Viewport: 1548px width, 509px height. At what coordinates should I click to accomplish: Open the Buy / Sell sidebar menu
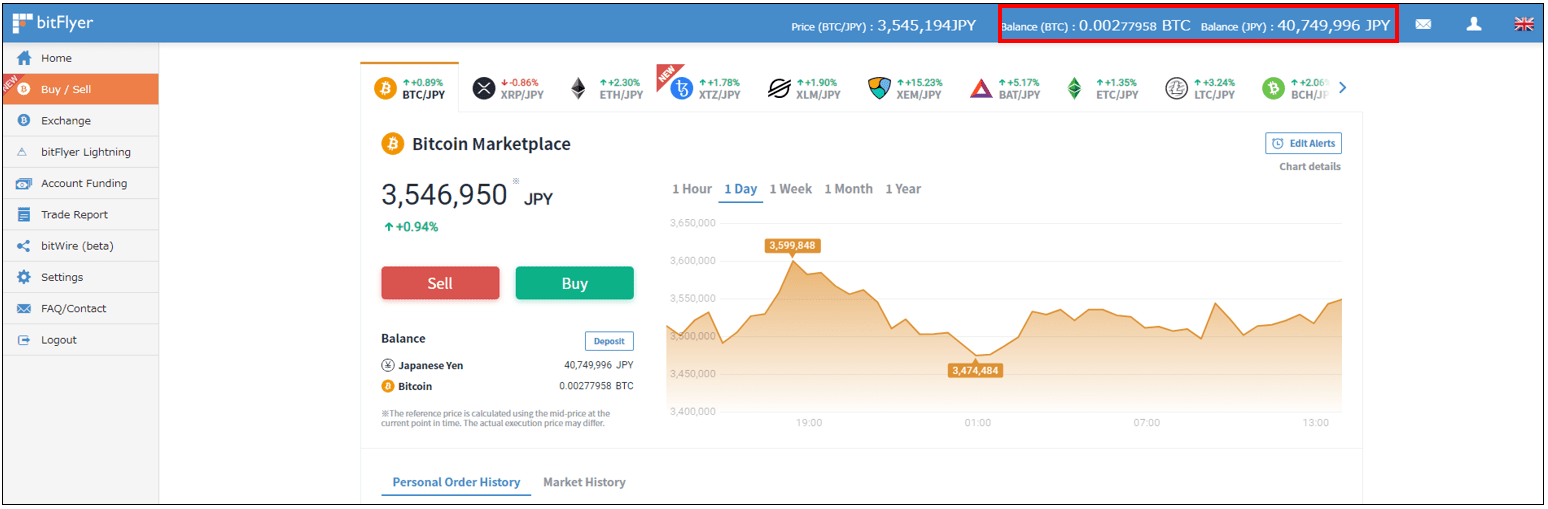[x=80, y=89]
